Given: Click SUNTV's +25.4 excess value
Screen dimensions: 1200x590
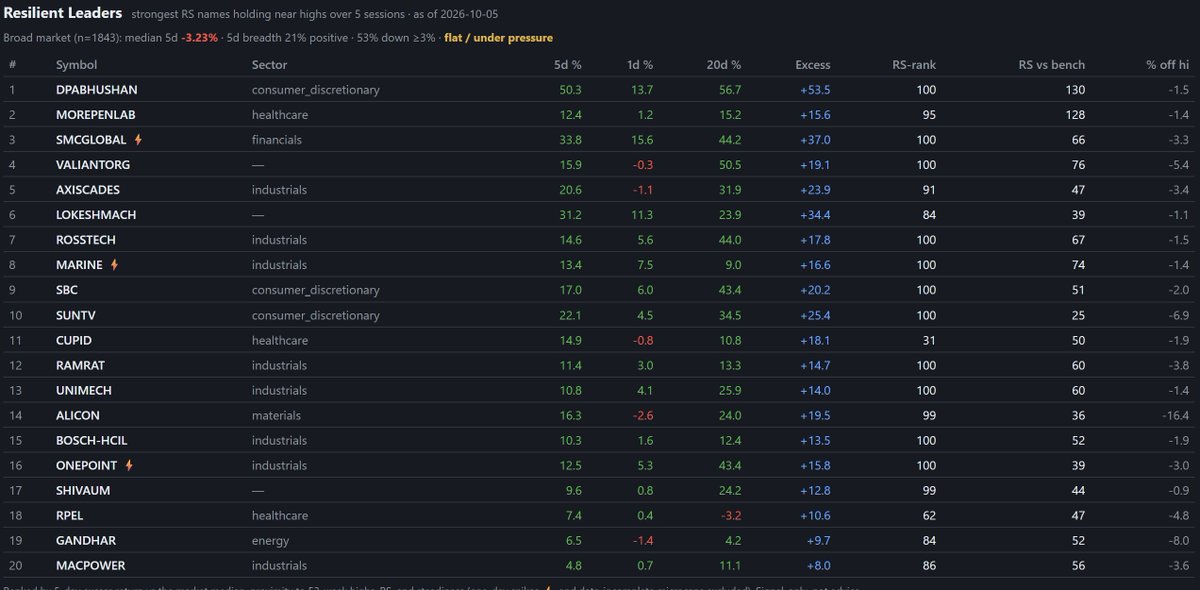Looking at the screenshot, I should 814,315.
